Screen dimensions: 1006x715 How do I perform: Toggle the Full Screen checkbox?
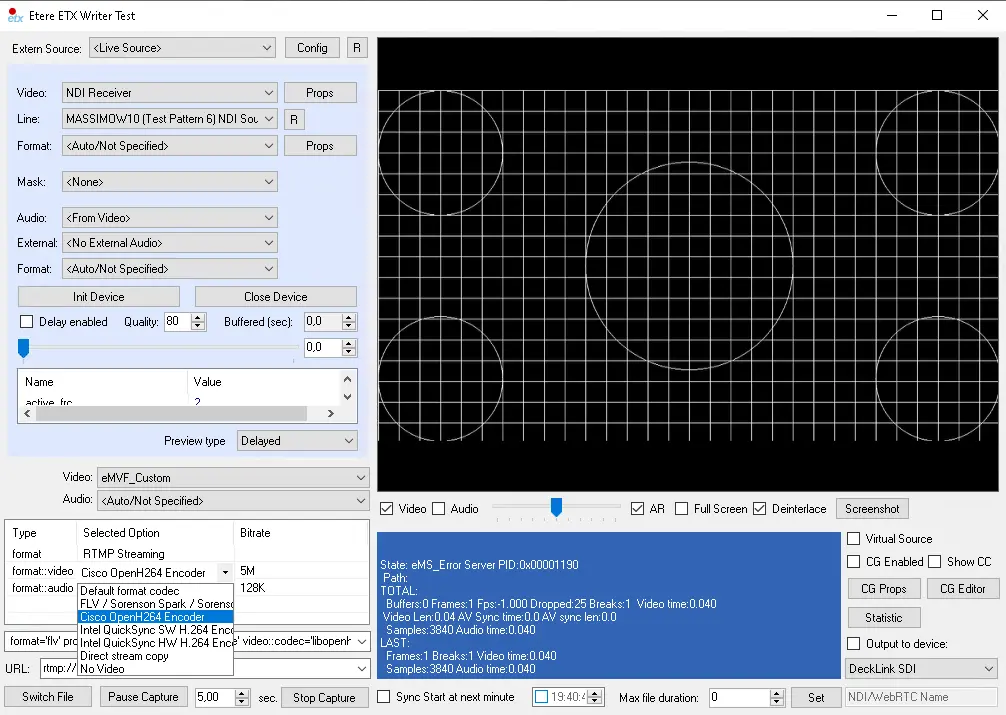pyautogui.click(x=682, y=509)
